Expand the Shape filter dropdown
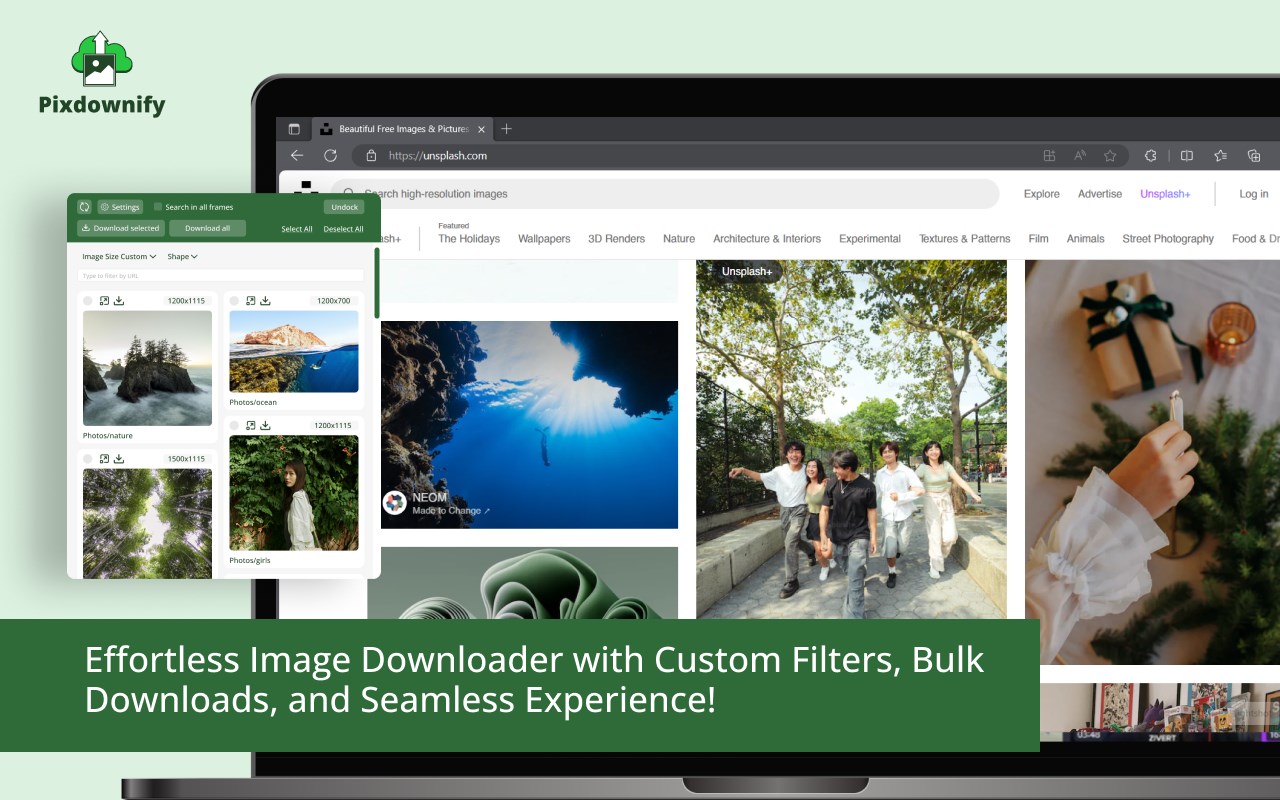 coord(183,257)
